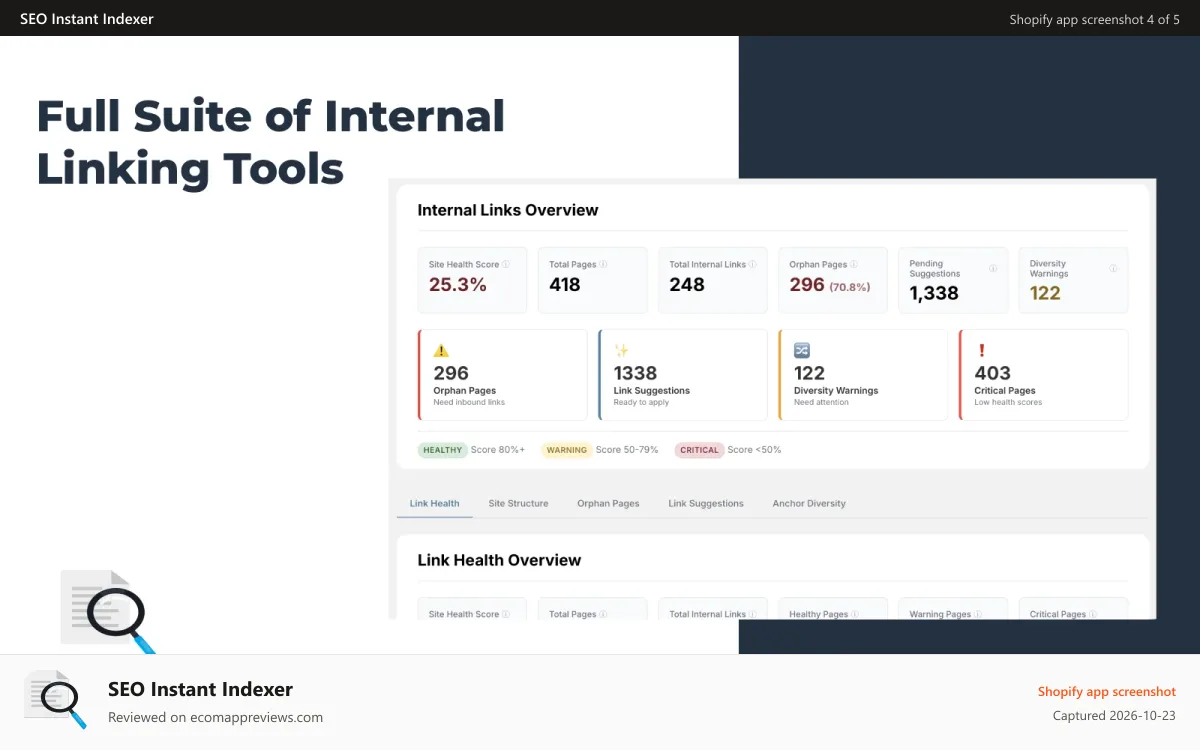This screenshot has width=1200, height=750.
Task: Click info icon beside Total Pages in Internal Links Overview
Action: pyautogui.click(x=603, y=265)
